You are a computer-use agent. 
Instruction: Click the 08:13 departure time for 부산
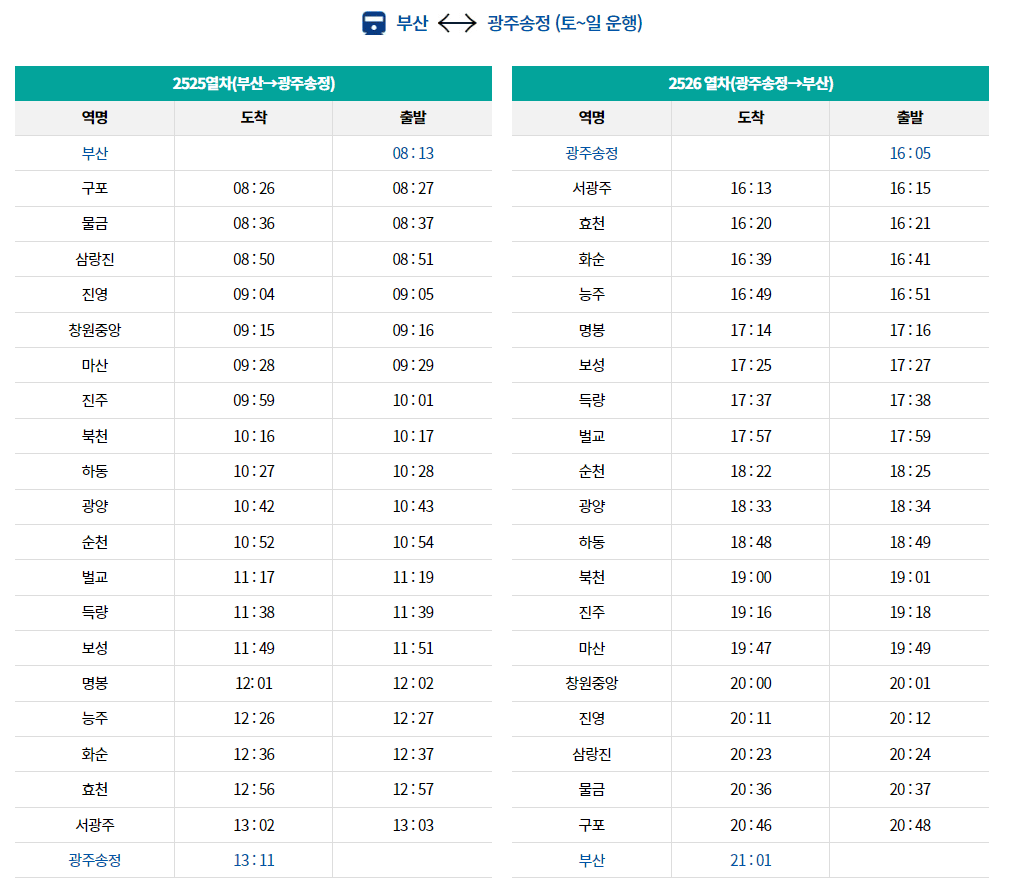point(412,152)
